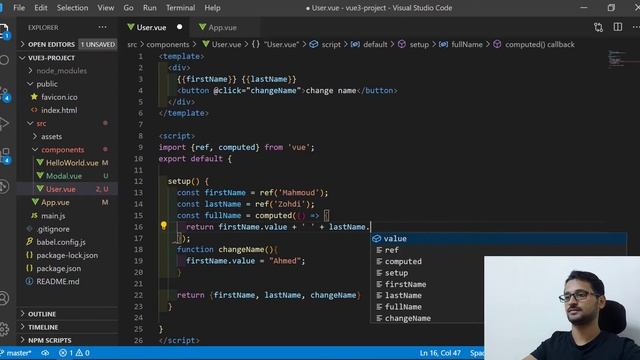
Task: Click the master branch status bar item
Action: [16, 353]
